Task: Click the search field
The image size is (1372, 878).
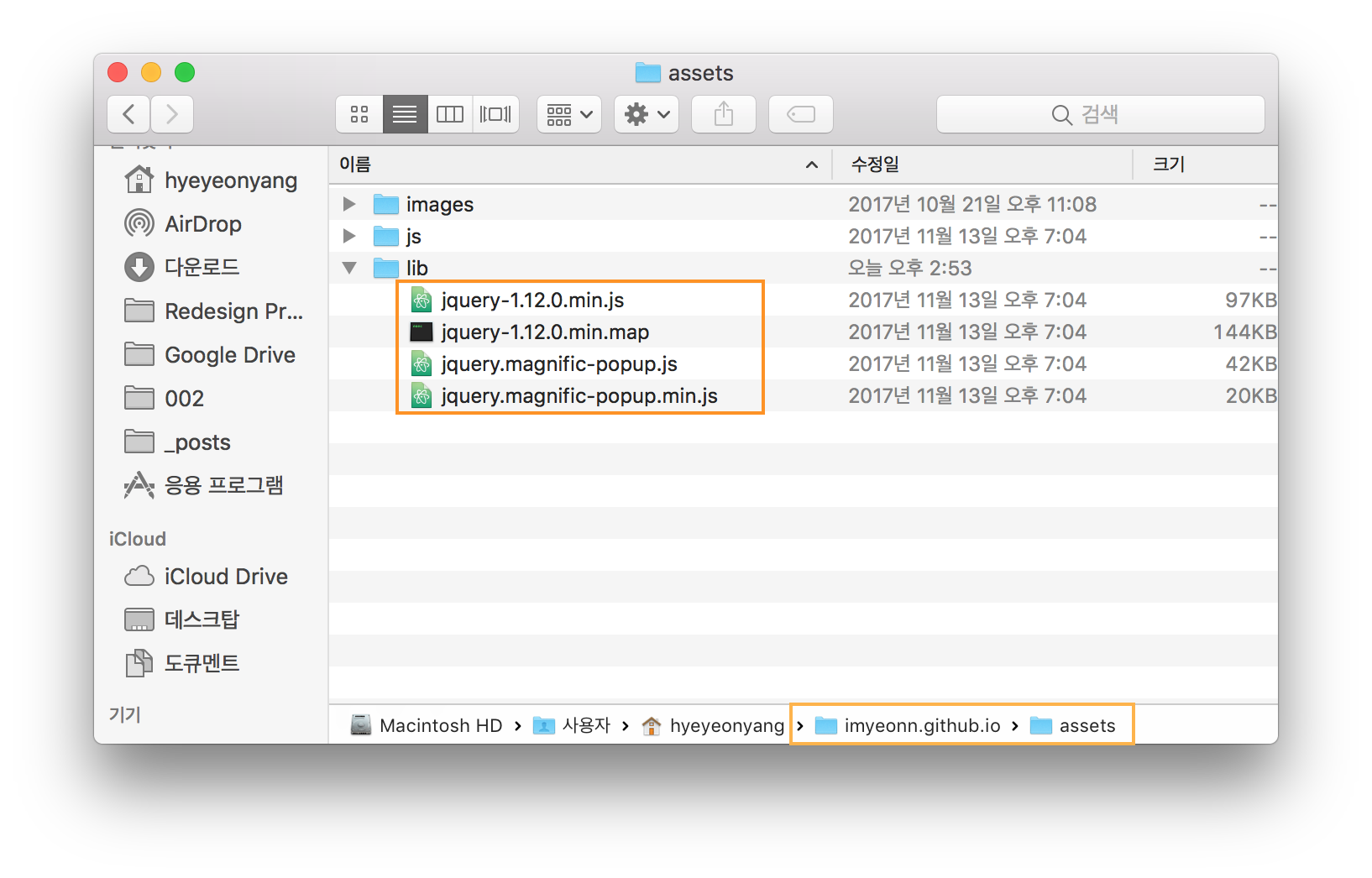Action: [1101, 114]
